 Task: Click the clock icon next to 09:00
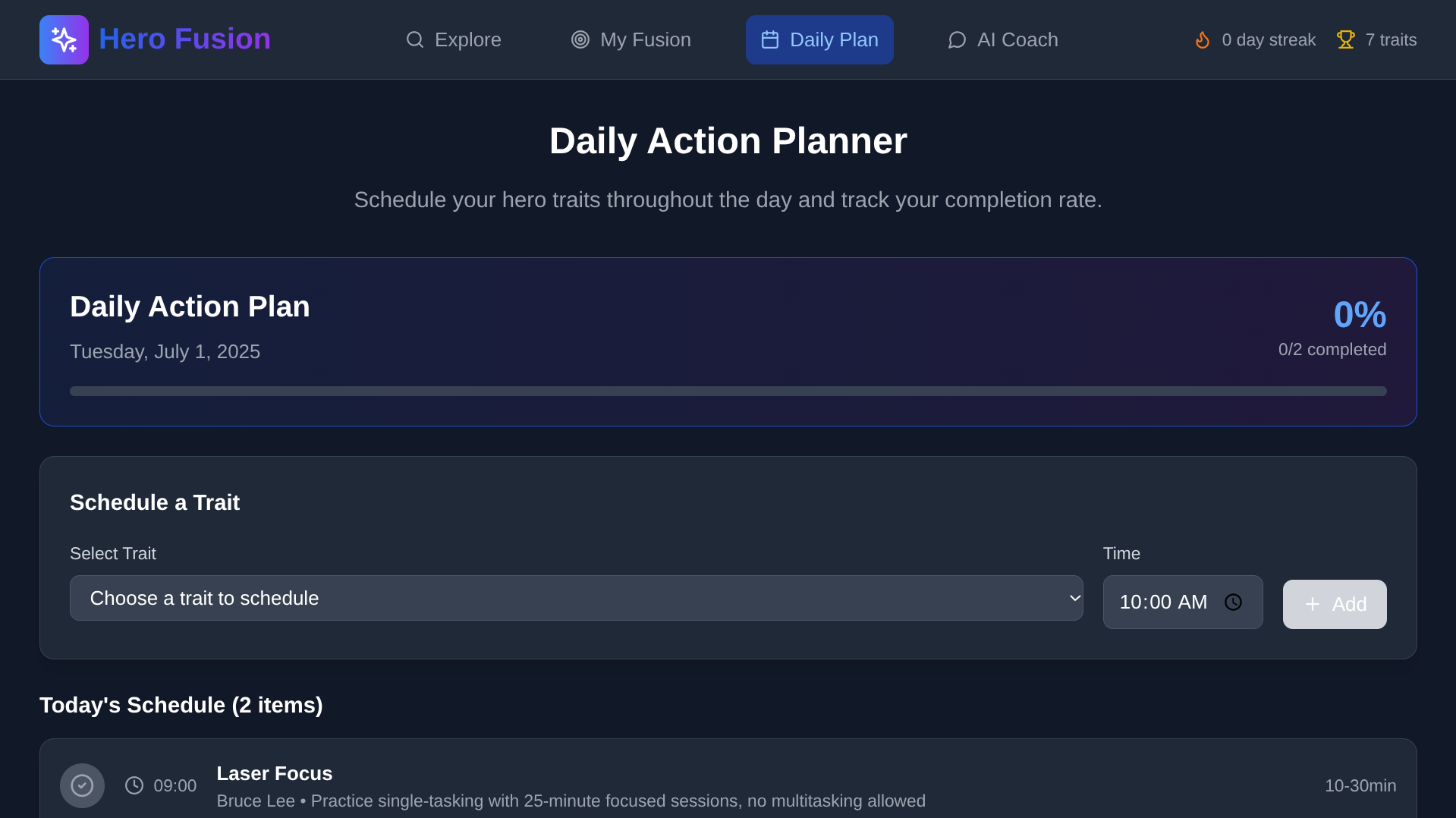point(134,785)
